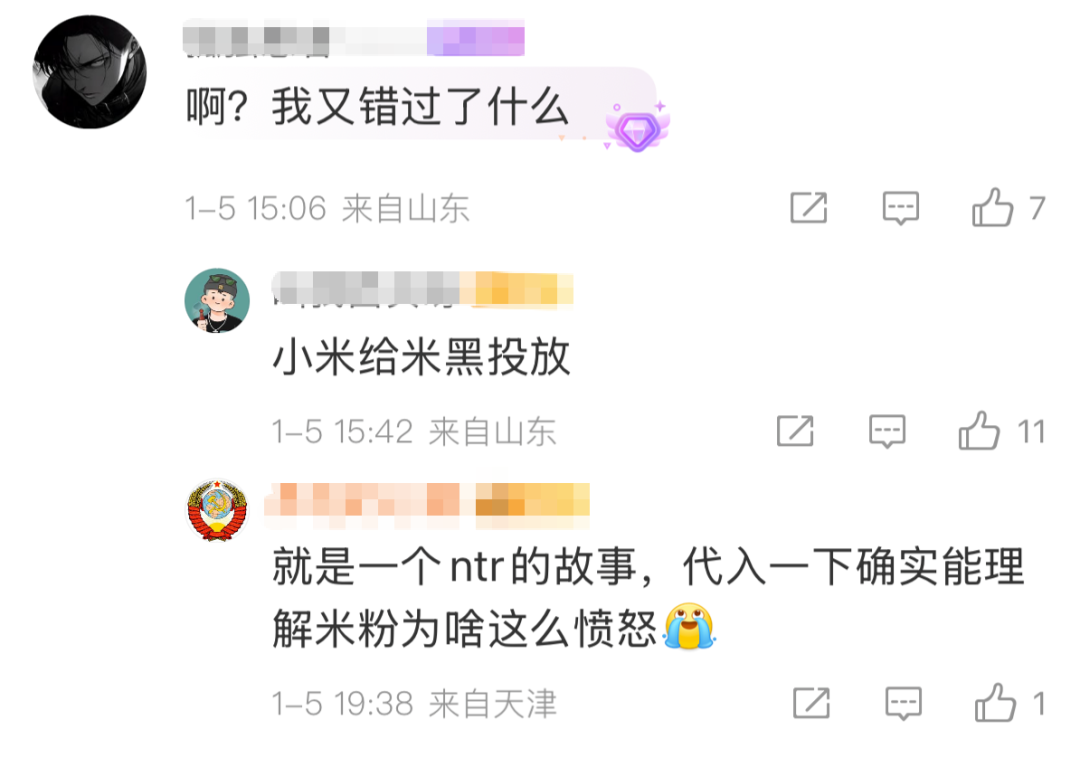
Task: Tap the purple membership tag beside first username
Action: [475, 39]
